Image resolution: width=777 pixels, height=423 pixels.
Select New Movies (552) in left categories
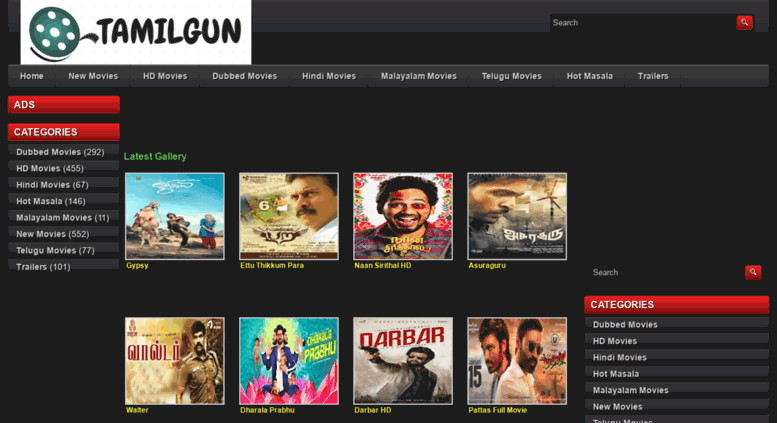[63, 234]
